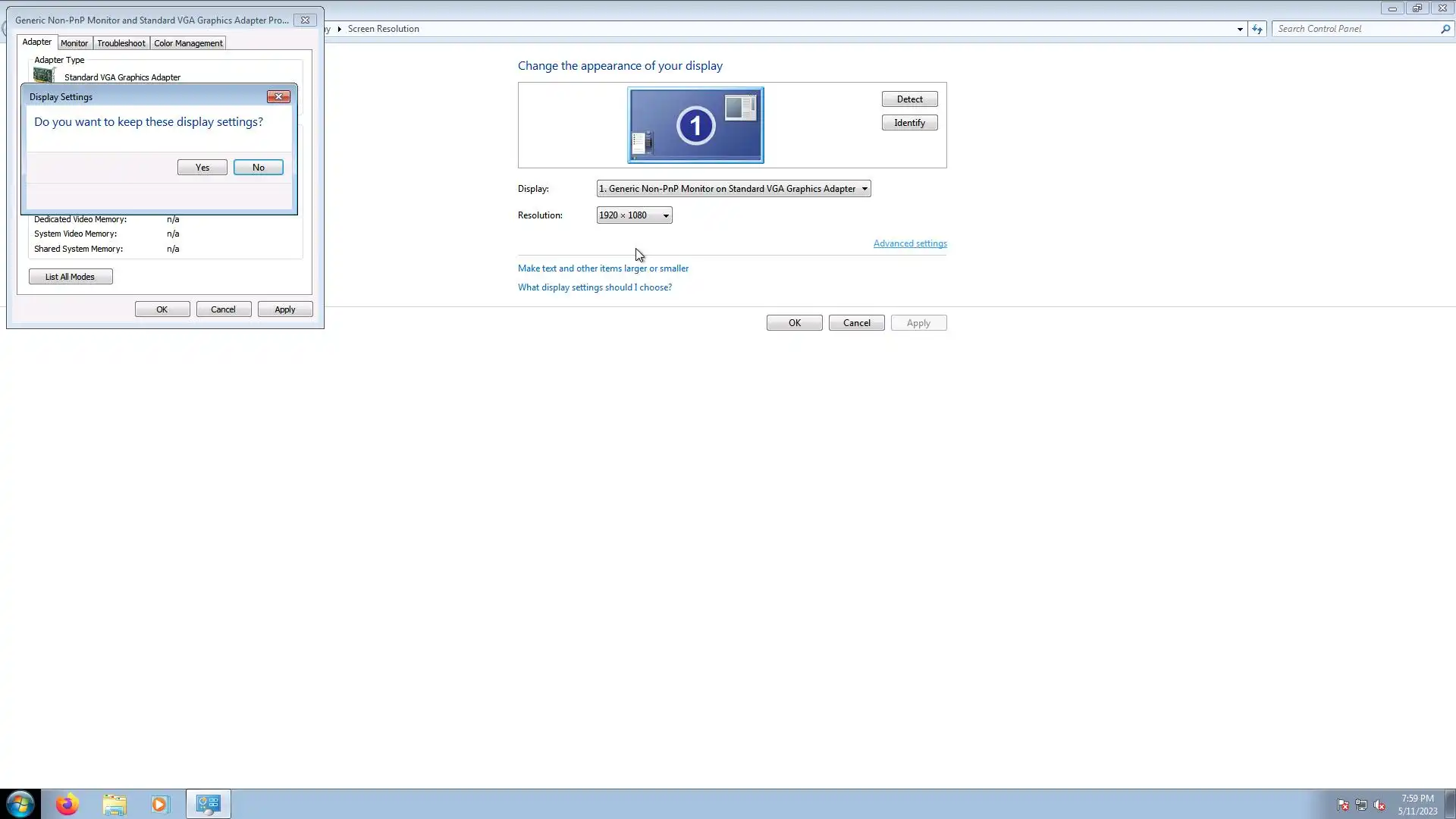The width and height of the screenshot is (1456, 819).
Task: Switch to the Monitor tab
Action: click(x=74, y=43)
